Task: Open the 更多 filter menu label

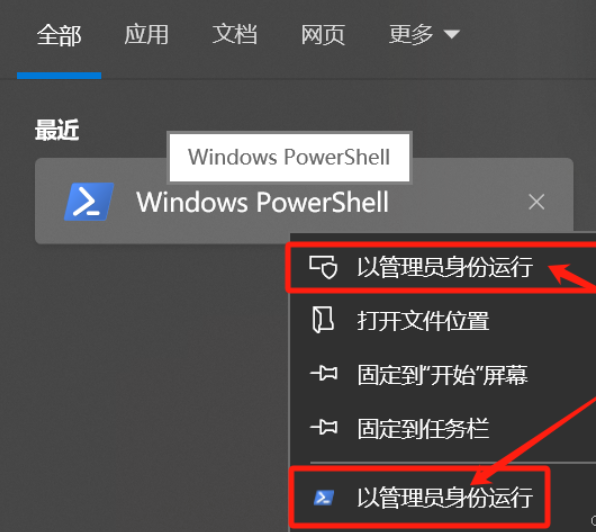Action: pos(411,35)
